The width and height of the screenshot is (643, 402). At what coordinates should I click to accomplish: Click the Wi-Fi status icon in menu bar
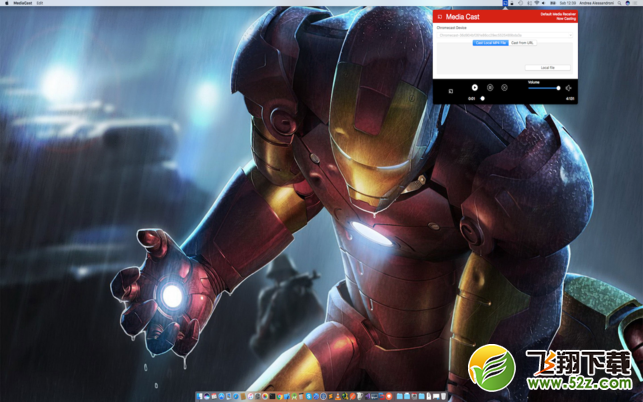pyautogui.click(x=537, y=3)
